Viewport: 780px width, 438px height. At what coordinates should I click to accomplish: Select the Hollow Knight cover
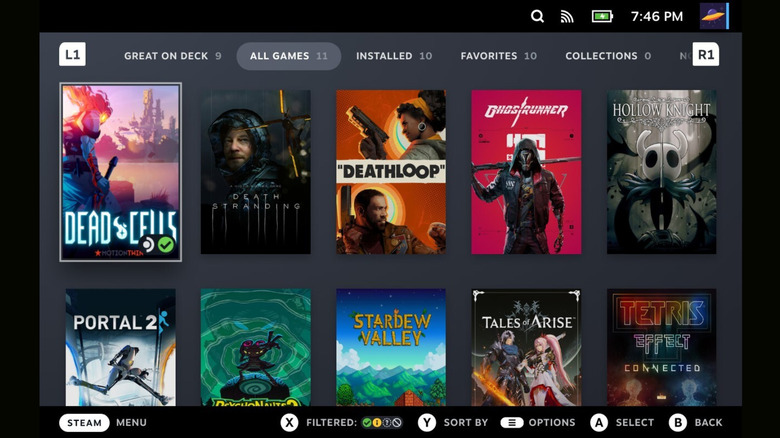pyautogui.click(x=662, y=172)
